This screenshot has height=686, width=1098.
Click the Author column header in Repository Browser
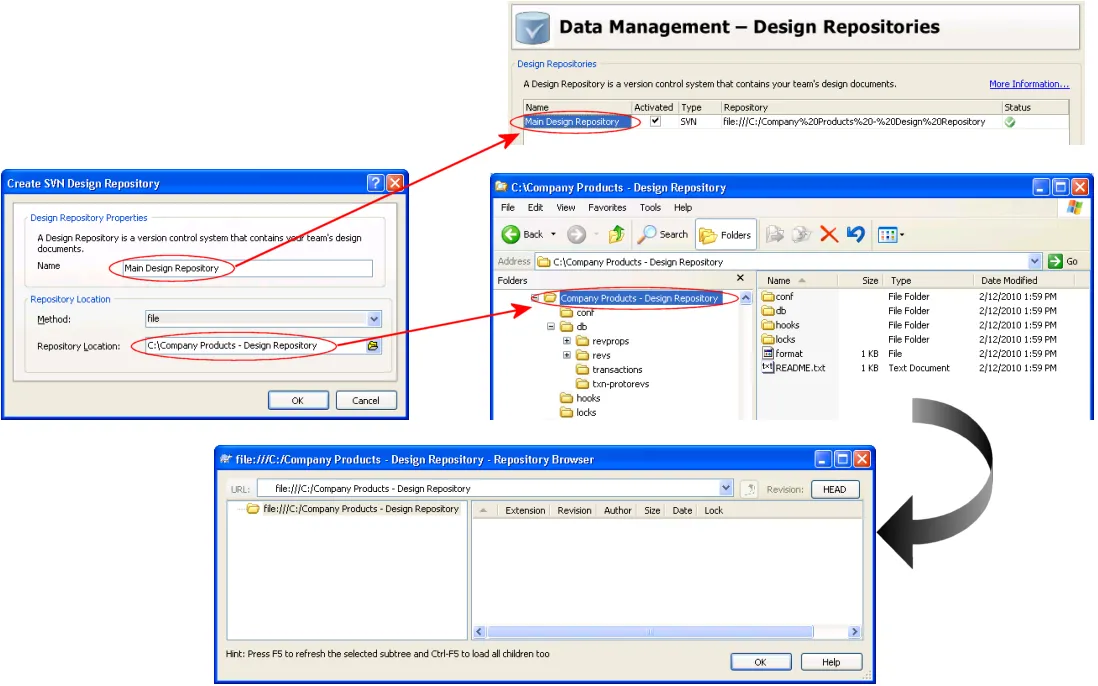click(617, 510)
